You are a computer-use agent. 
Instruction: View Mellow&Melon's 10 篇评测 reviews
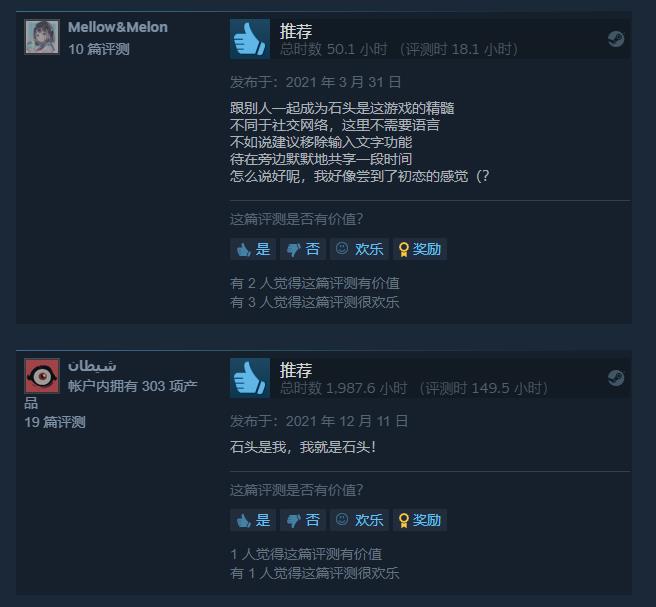pos(99,49)
